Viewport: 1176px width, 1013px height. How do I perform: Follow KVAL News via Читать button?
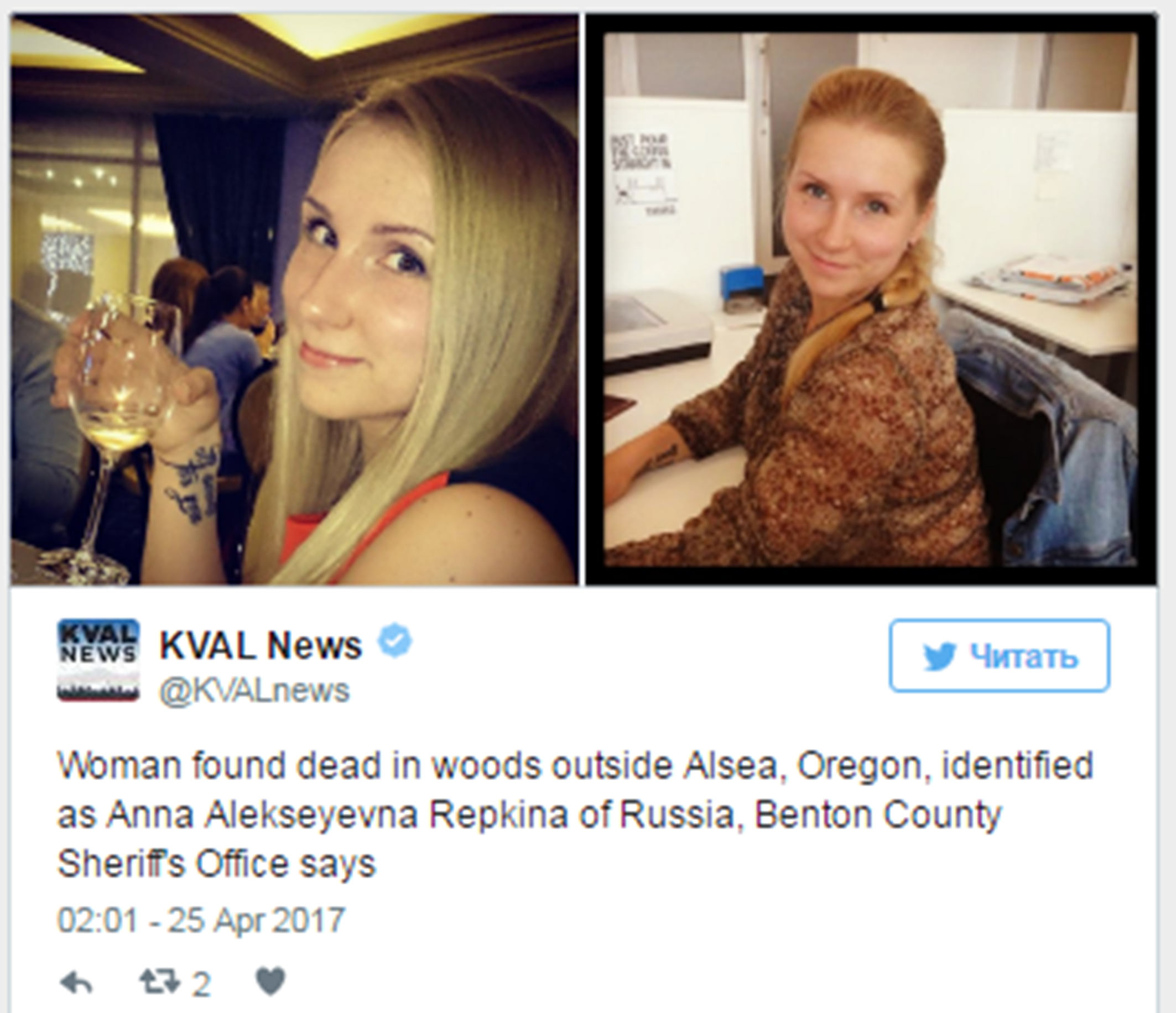click(x=999, y=655)
